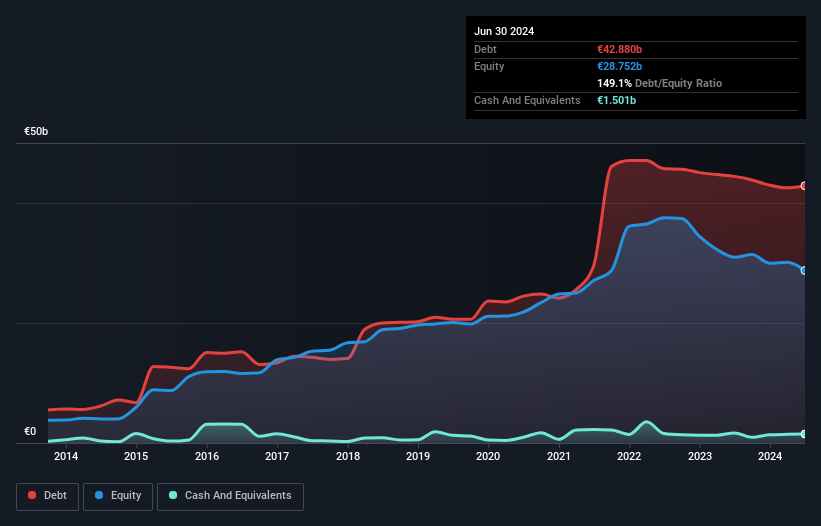The height and width of the screenshot is (526, 821).
Task: Click the Jun 30 2024 tooltip date
Action: coord(504,31)
